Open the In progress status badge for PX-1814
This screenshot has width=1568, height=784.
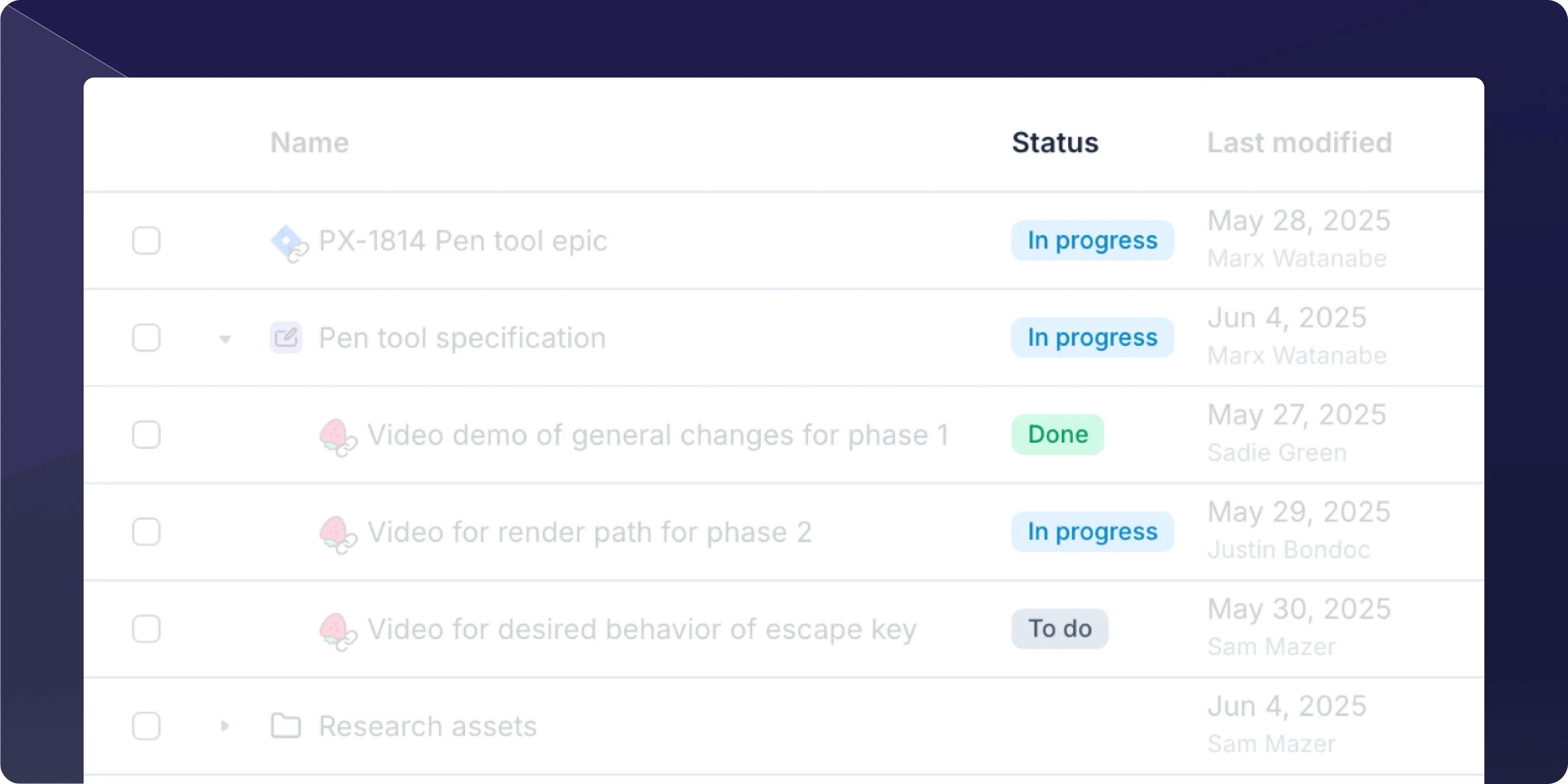(x=1093, y=240)
